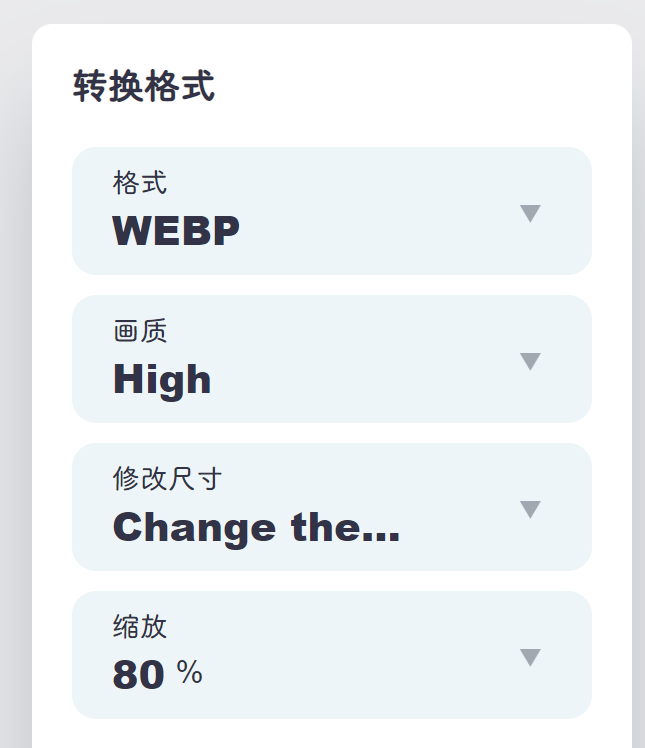
Task: Select the WEBP value text
Action: coord(176,231)
